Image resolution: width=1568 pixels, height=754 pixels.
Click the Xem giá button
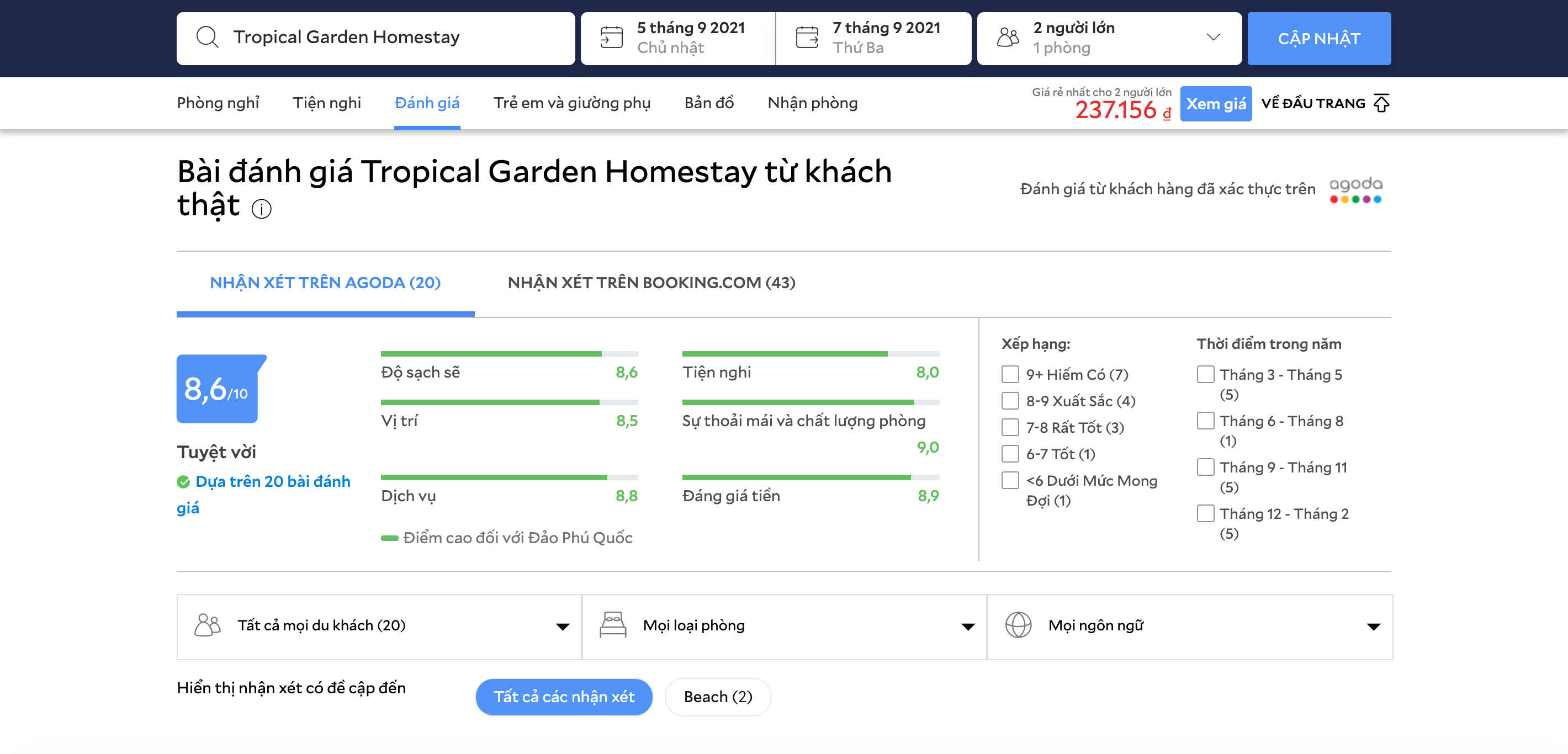point(1216,104)
